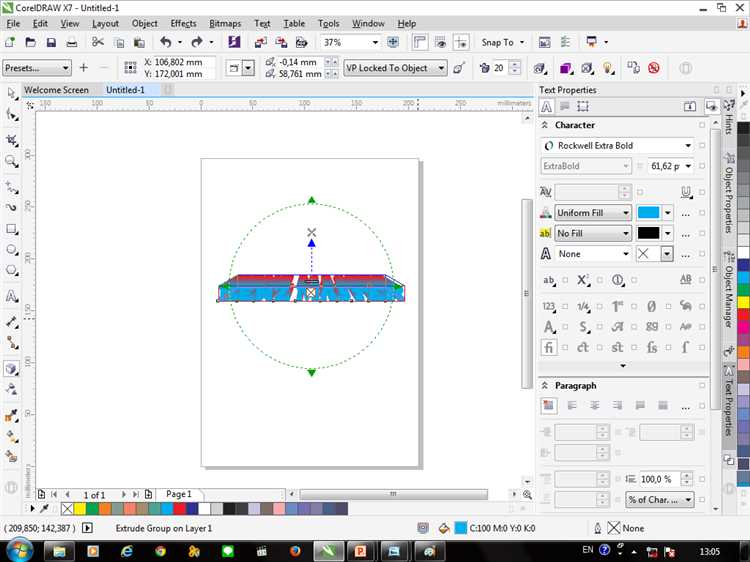Image resolution: width=750 pixels, height=562 pixels.
Task: Click the Clear Extrude red icon
Action: point(654,68)
